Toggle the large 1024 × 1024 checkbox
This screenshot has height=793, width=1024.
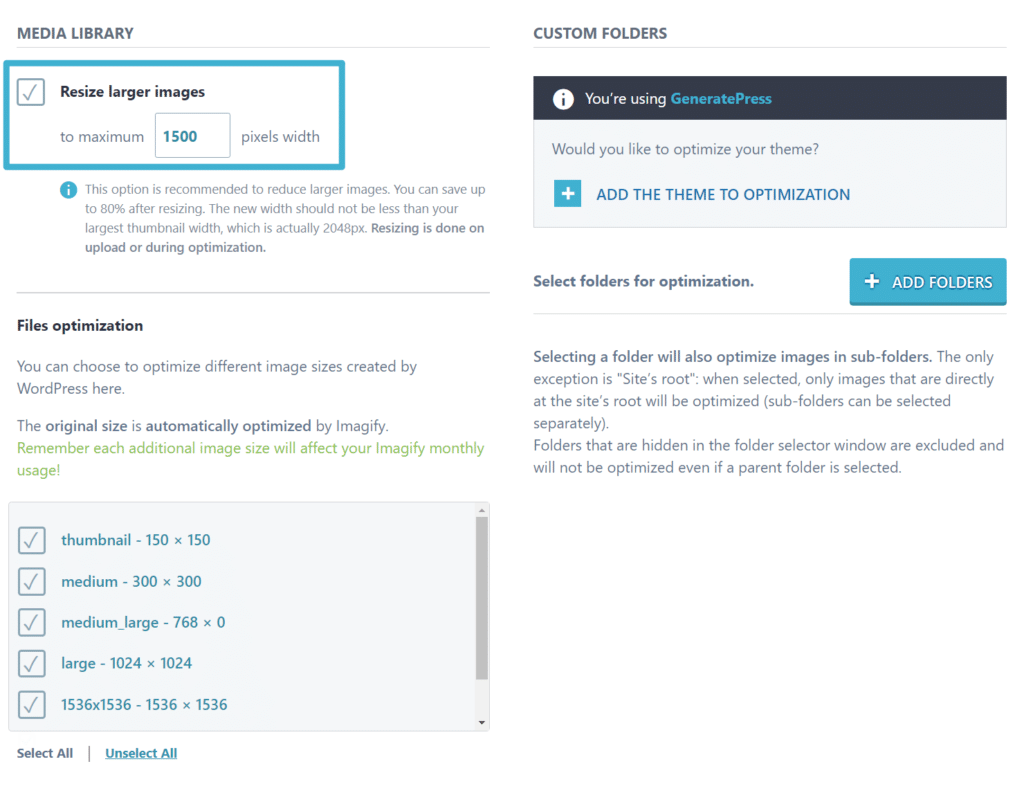click(32, 663)
